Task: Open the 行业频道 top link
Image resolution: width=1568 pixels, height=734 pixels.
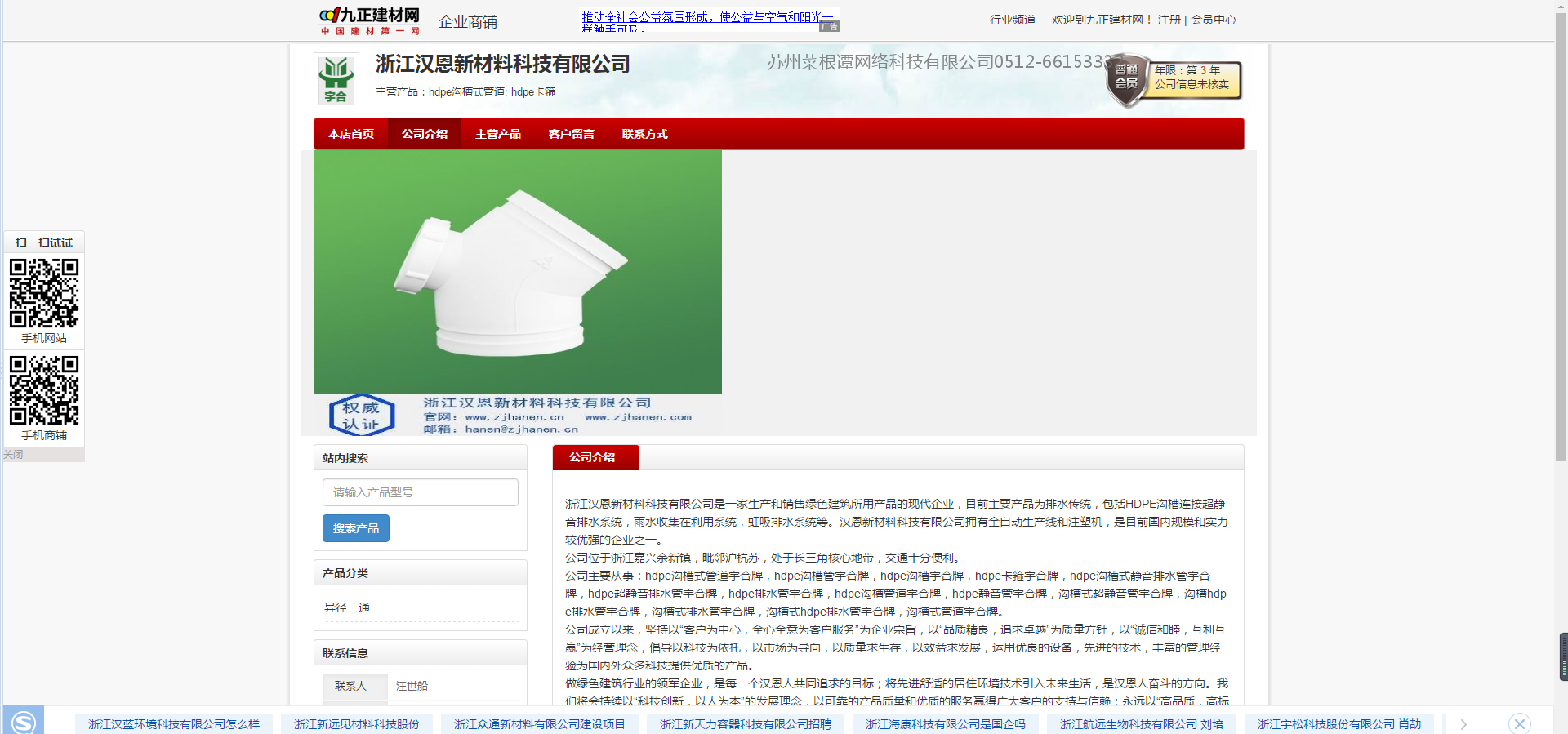Action: pos(1013,20)
